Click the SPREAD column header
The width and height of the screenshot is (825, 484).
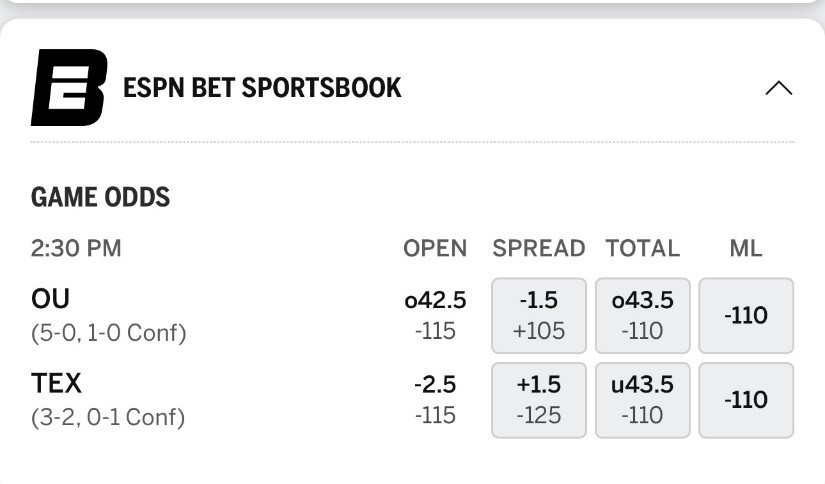[539, 249]
